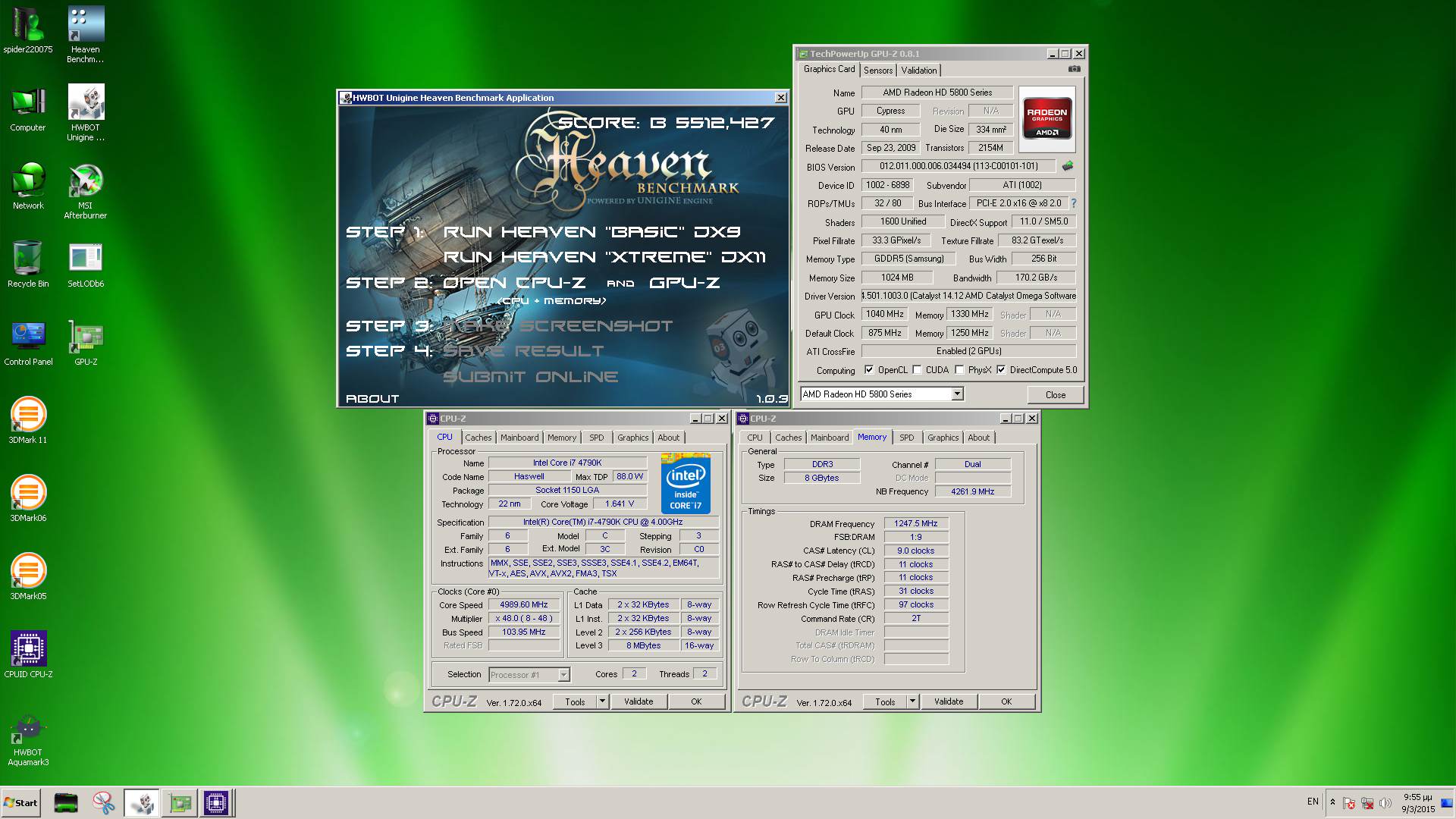Open the spider220075 desktop icon

(x=28, y=30)
